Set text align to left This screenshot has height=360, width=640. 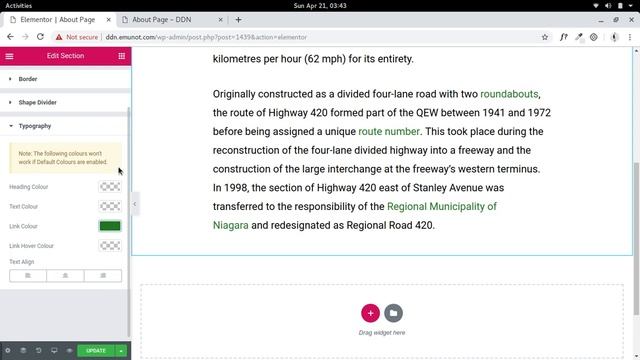pos(28,276)
